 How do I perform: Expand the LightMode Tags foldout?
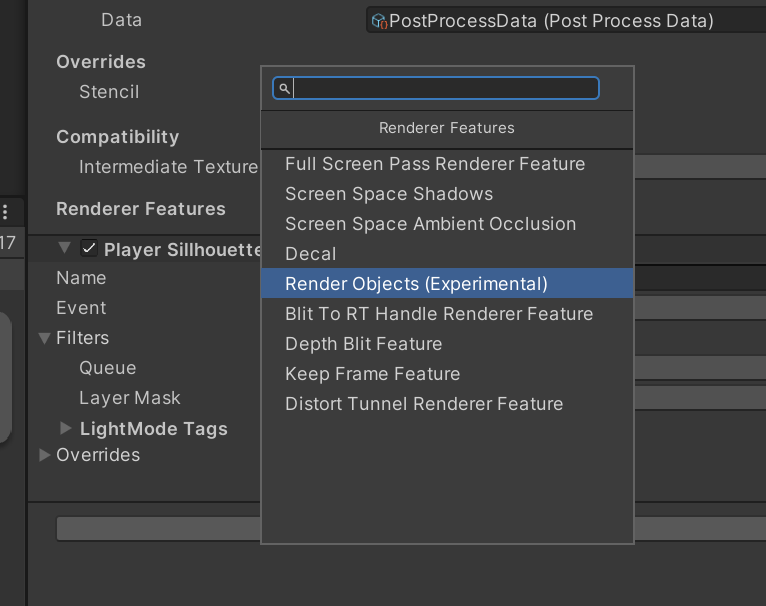(66, 428)
